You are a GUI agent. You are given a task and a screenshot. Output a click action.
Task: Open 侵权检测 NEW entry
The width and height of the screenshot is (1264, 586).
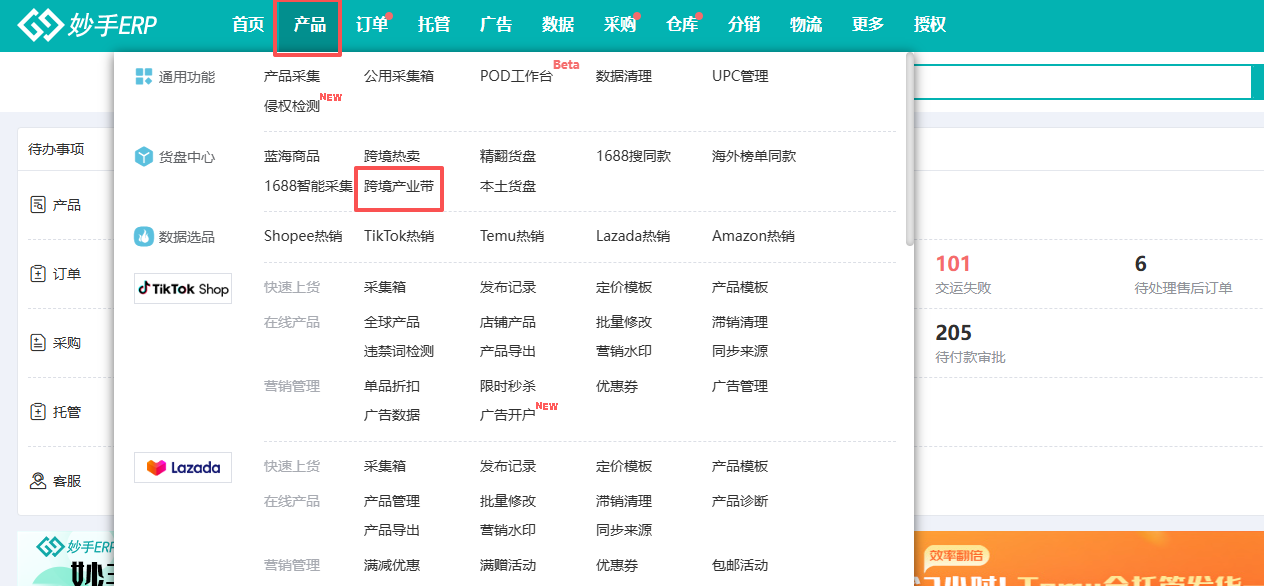[x=292, y=106]
